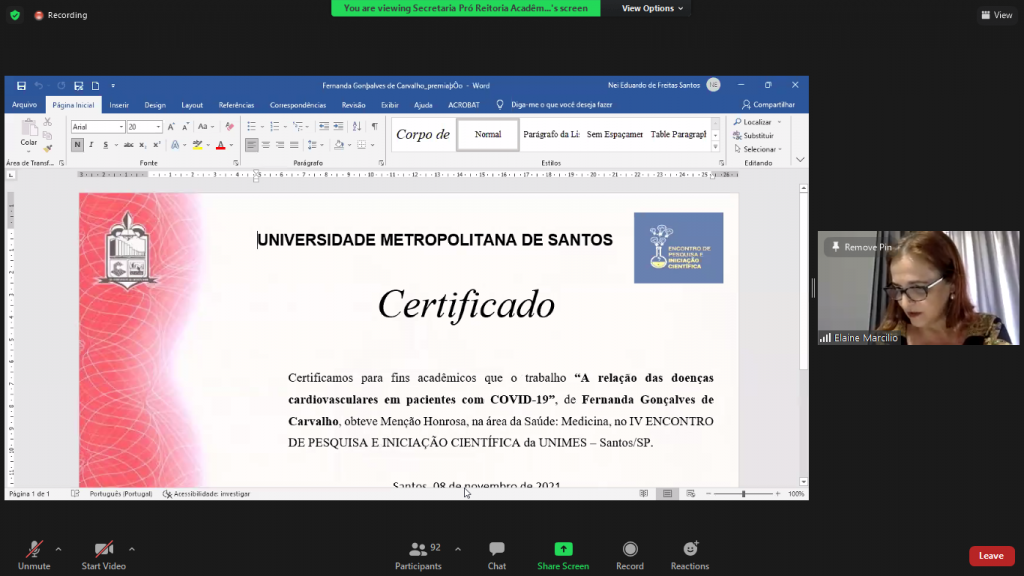
Task: Click the vertical scrollbar down arrow
Action: tap(803, 482)
